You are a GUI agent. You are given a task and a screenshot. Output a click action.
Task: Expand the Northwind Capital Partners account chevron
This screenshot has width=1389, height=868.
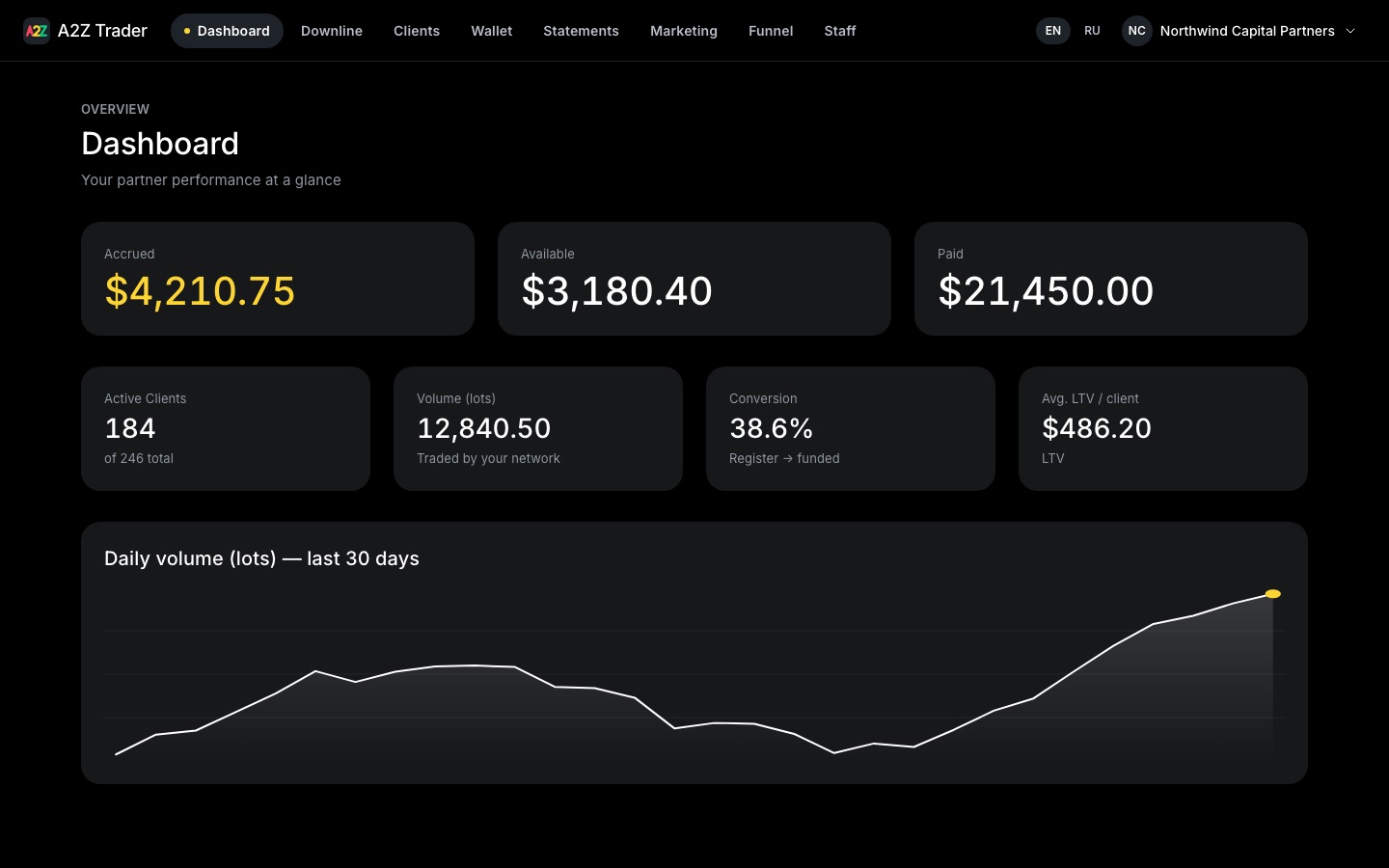point(1350,31)
